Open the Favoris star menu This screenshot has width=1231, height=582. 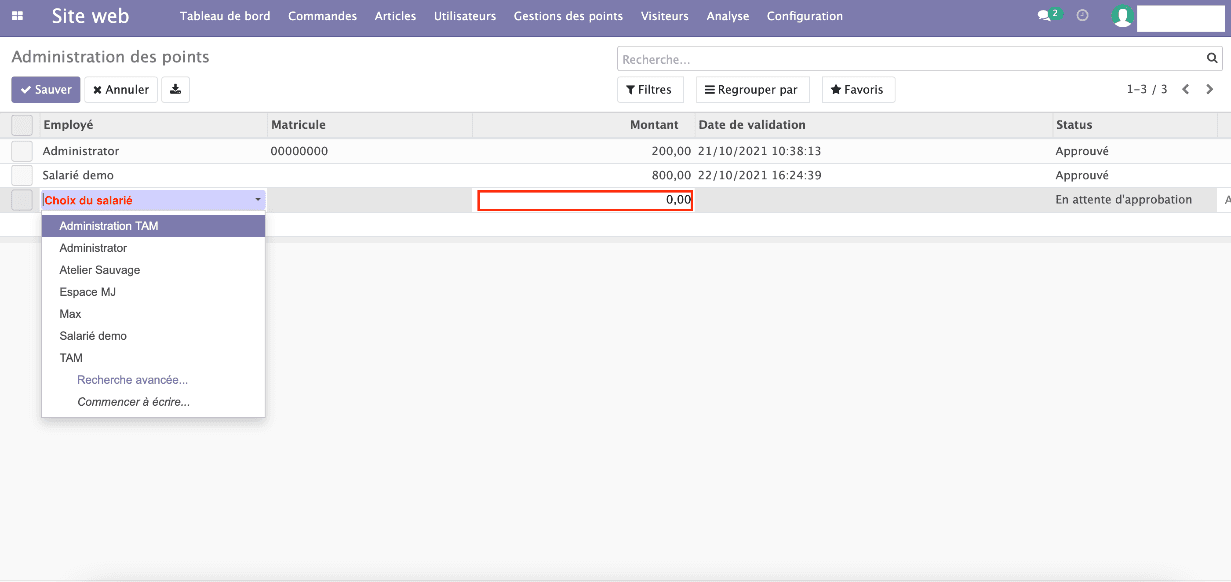coord(858,89)
